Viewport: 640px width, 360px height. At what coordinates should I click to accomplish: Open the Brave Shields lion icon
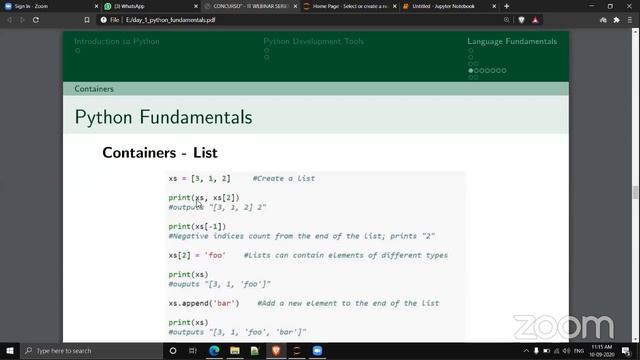pyautogui.click(x=522, y=20)
